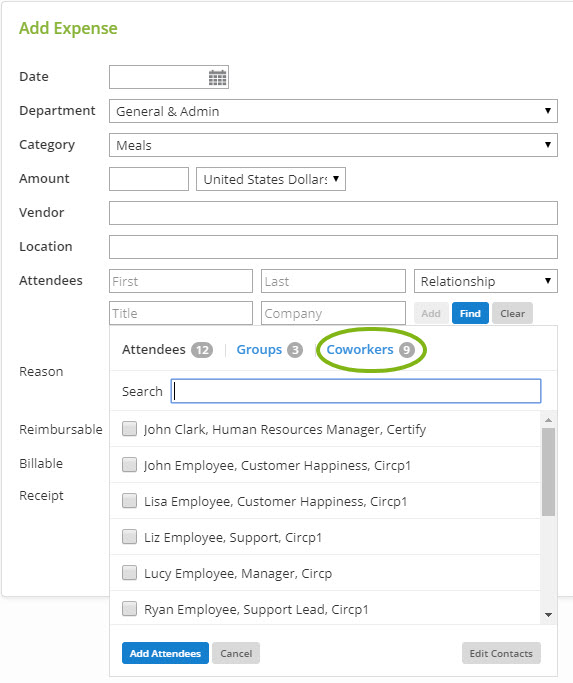Open the Relationship dropdown
The image size is (573, 683).
pyautogui.click(x=485, y=281)
